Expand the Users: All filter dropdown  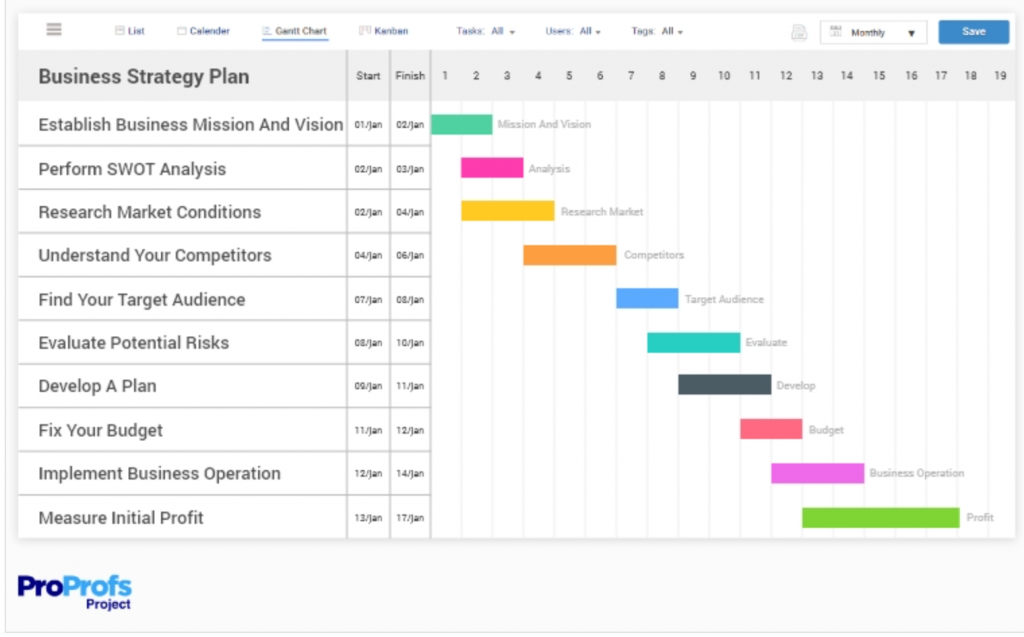[573, 31]
